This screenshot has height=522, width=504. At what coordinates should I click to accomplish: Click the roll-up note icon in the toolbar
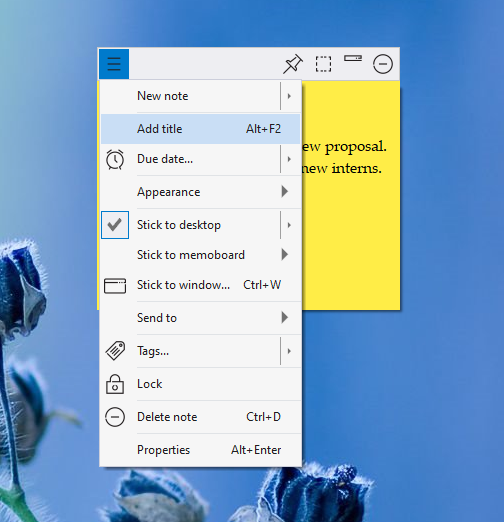coord(353,58)
